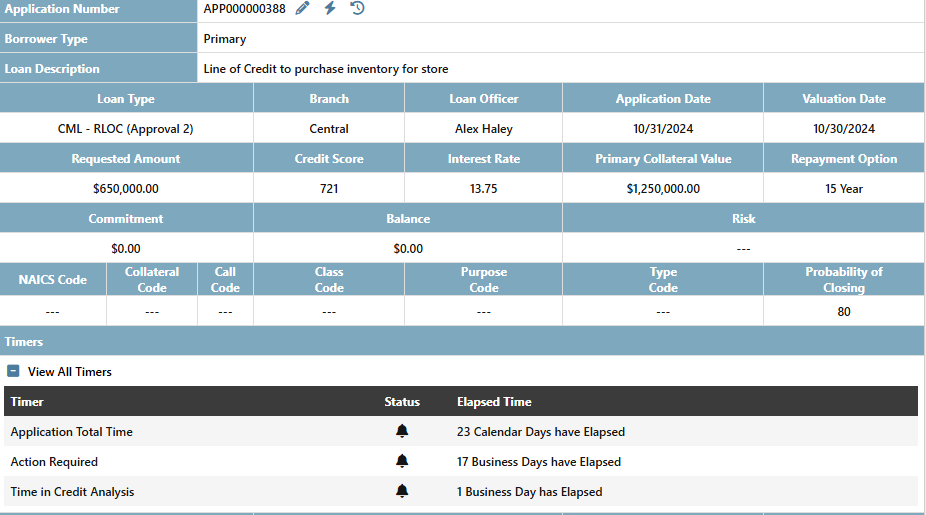Screen dimensions: 926x515
Task: Click the Interest Rate value 13.75
Action: click(483, 189)
